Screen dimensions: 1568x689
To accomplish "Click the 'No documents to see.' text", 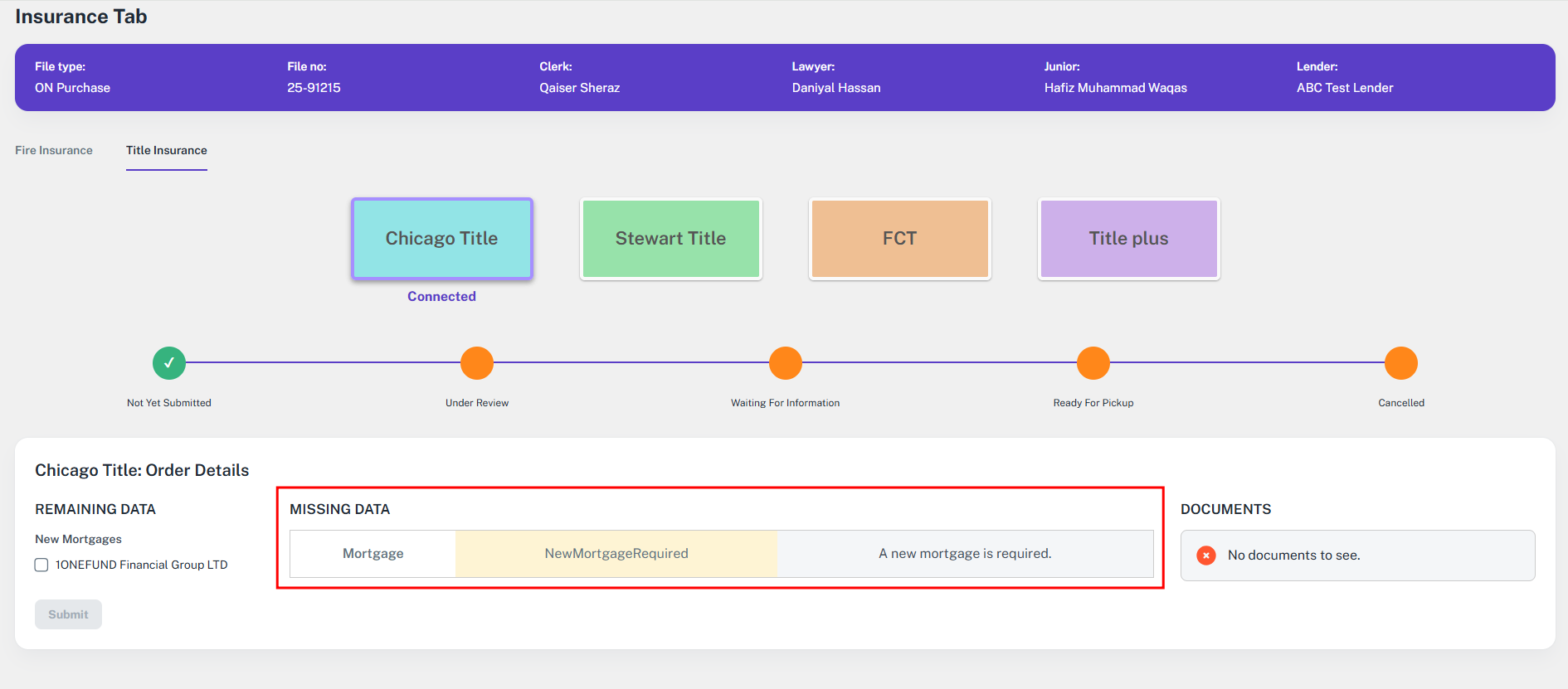I will pyautogui.click(x=1294, y=556).
